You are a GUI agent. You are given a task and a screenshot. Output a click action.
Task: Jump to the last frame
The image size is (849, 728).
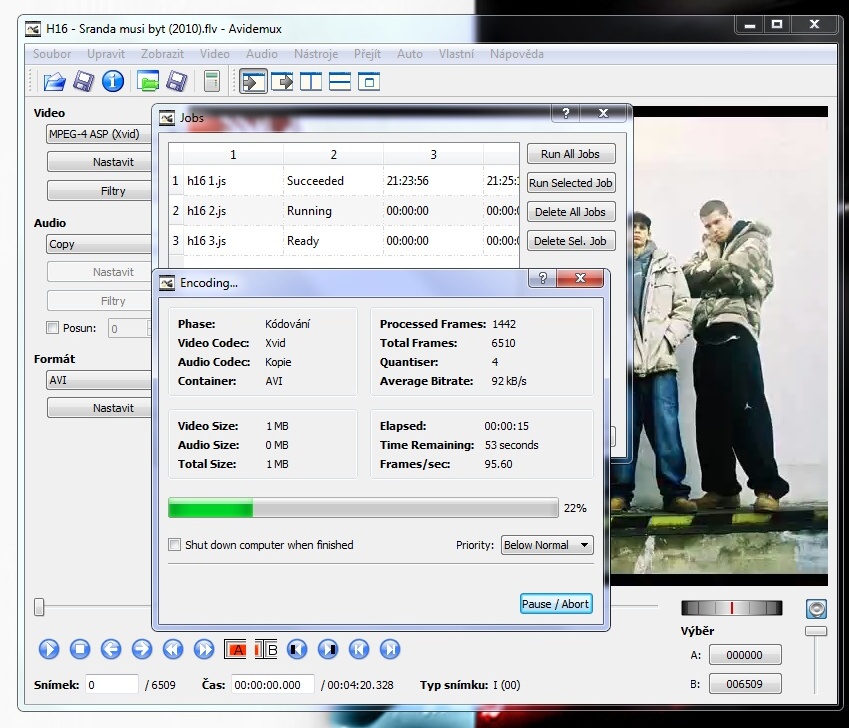click(390, 650)
